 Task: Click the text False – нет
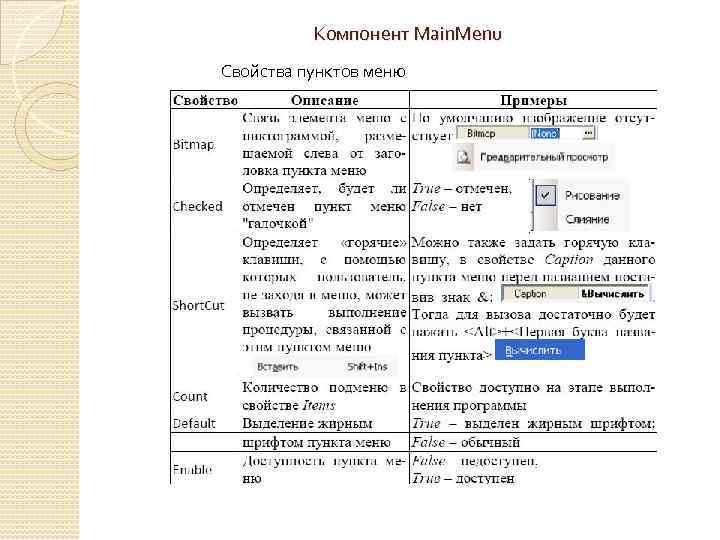tap(447, 207)
